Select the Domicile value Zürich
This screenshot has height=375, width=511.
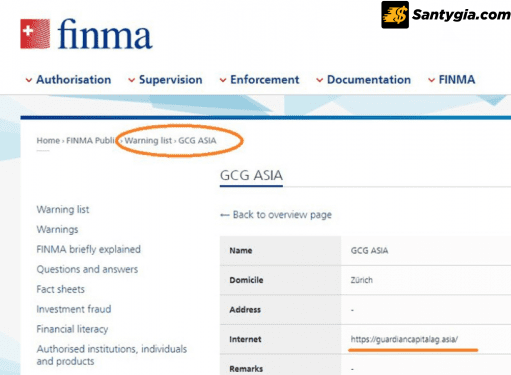[x=362, y=280]
